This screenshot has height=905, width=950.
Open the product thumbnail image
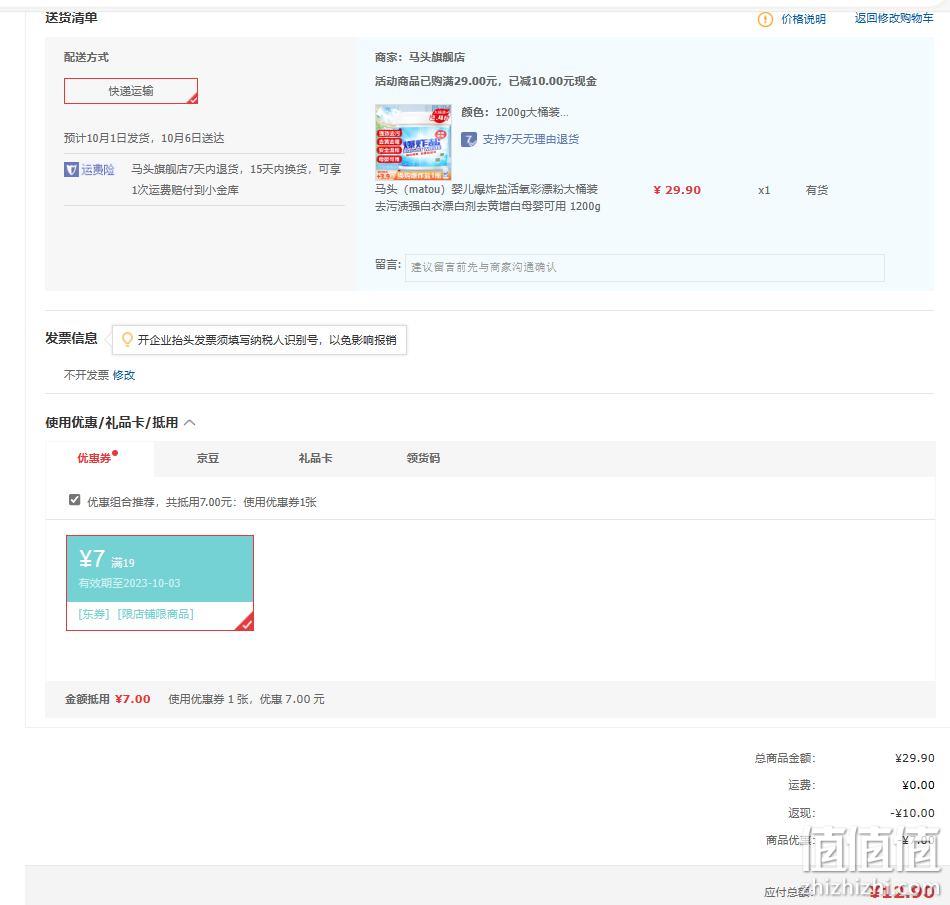click(413, 142)
